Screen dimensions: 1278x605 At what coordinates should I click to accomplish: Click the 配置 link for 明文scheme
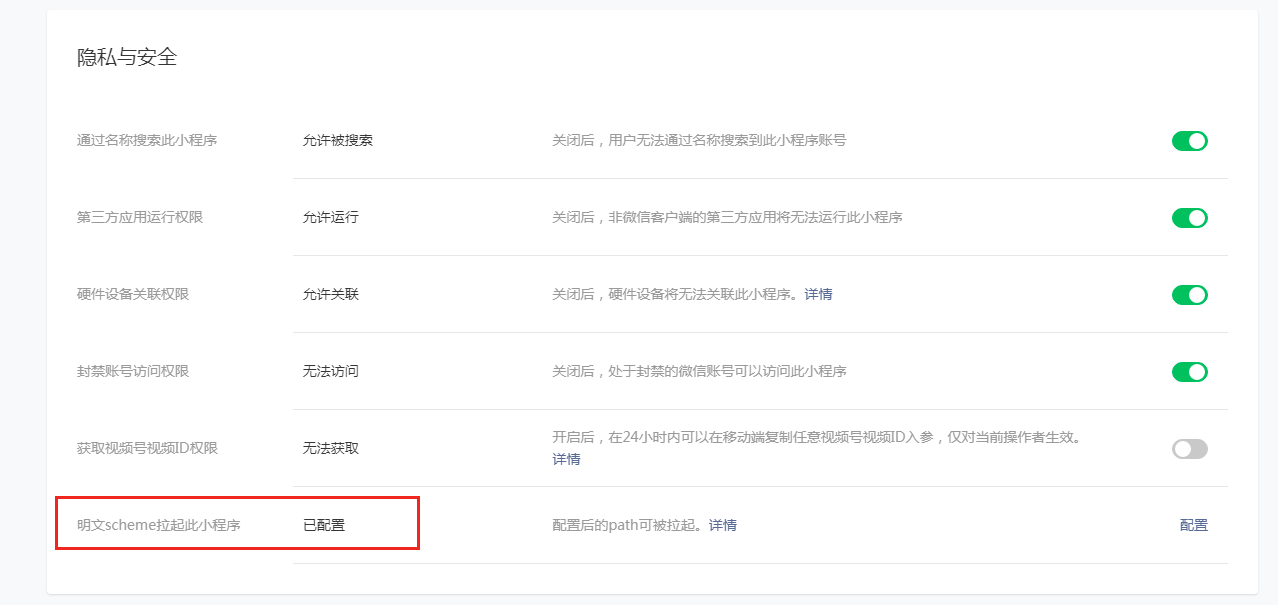[x=1193, y=525]
